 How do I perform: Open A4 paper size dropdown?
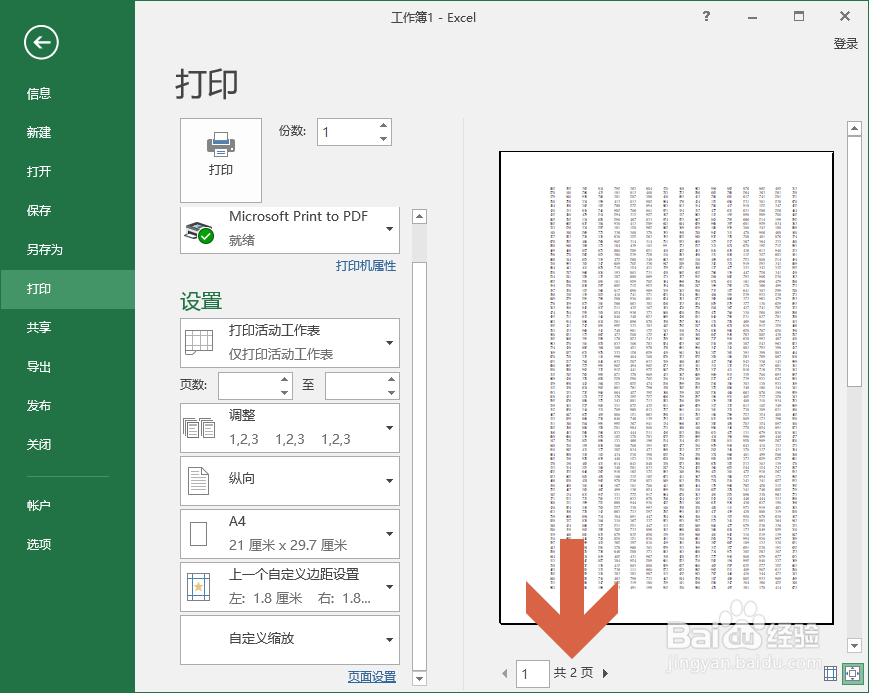290,534
